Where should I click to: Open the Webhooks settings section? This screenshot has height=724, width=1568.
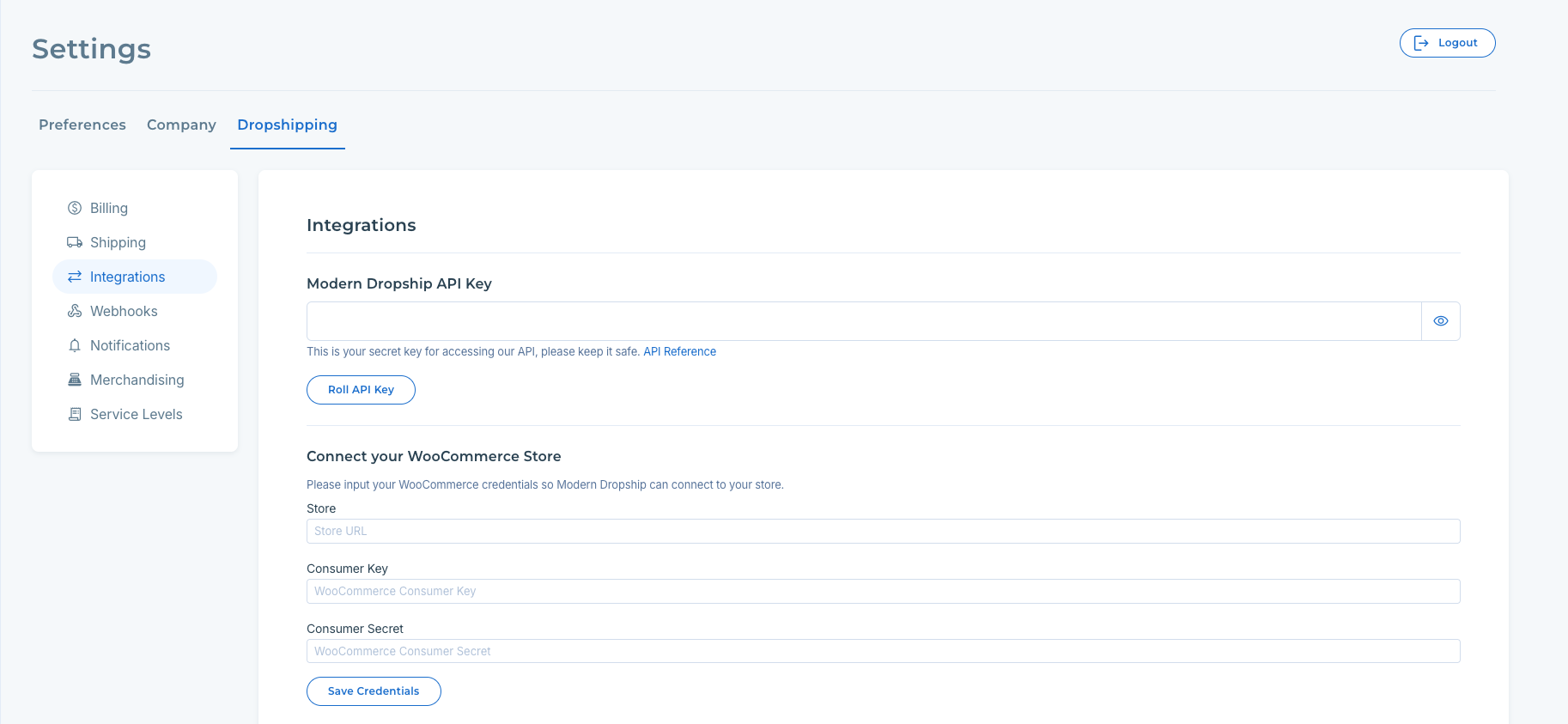(x=135, y=311)
